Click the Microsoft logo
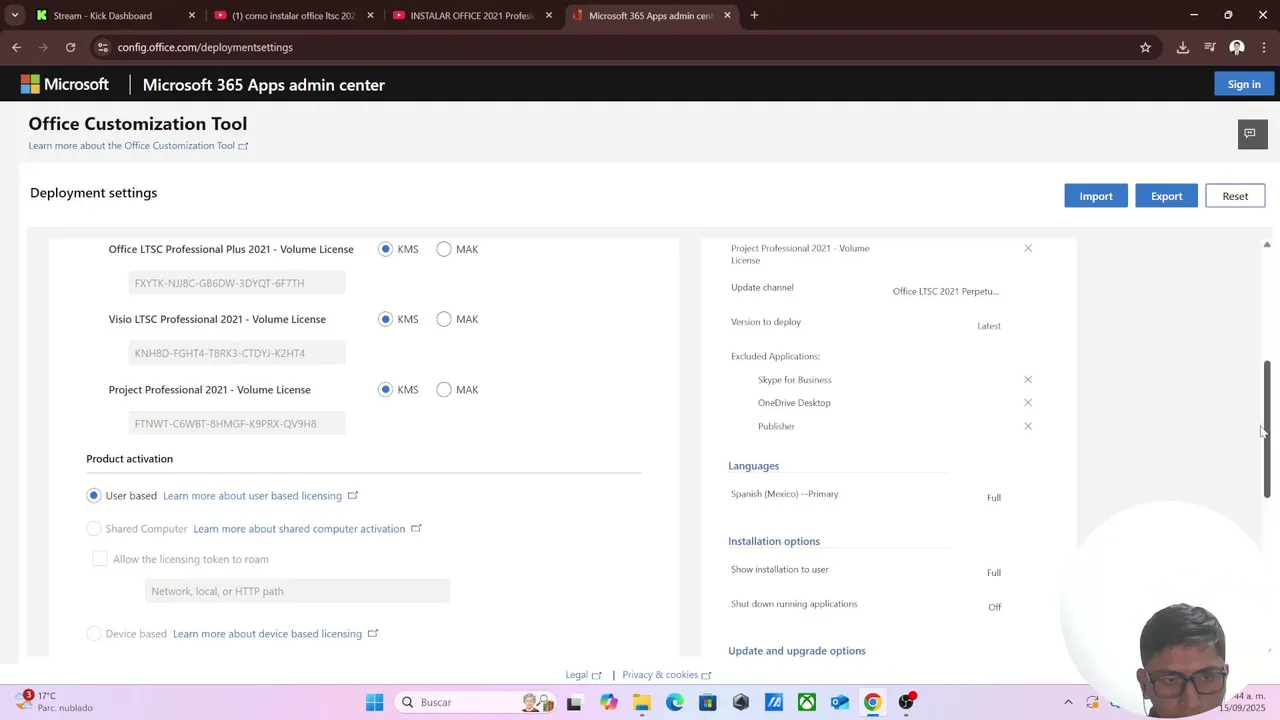The width and height of the screenshot is (1280, 720). [65, 85]
